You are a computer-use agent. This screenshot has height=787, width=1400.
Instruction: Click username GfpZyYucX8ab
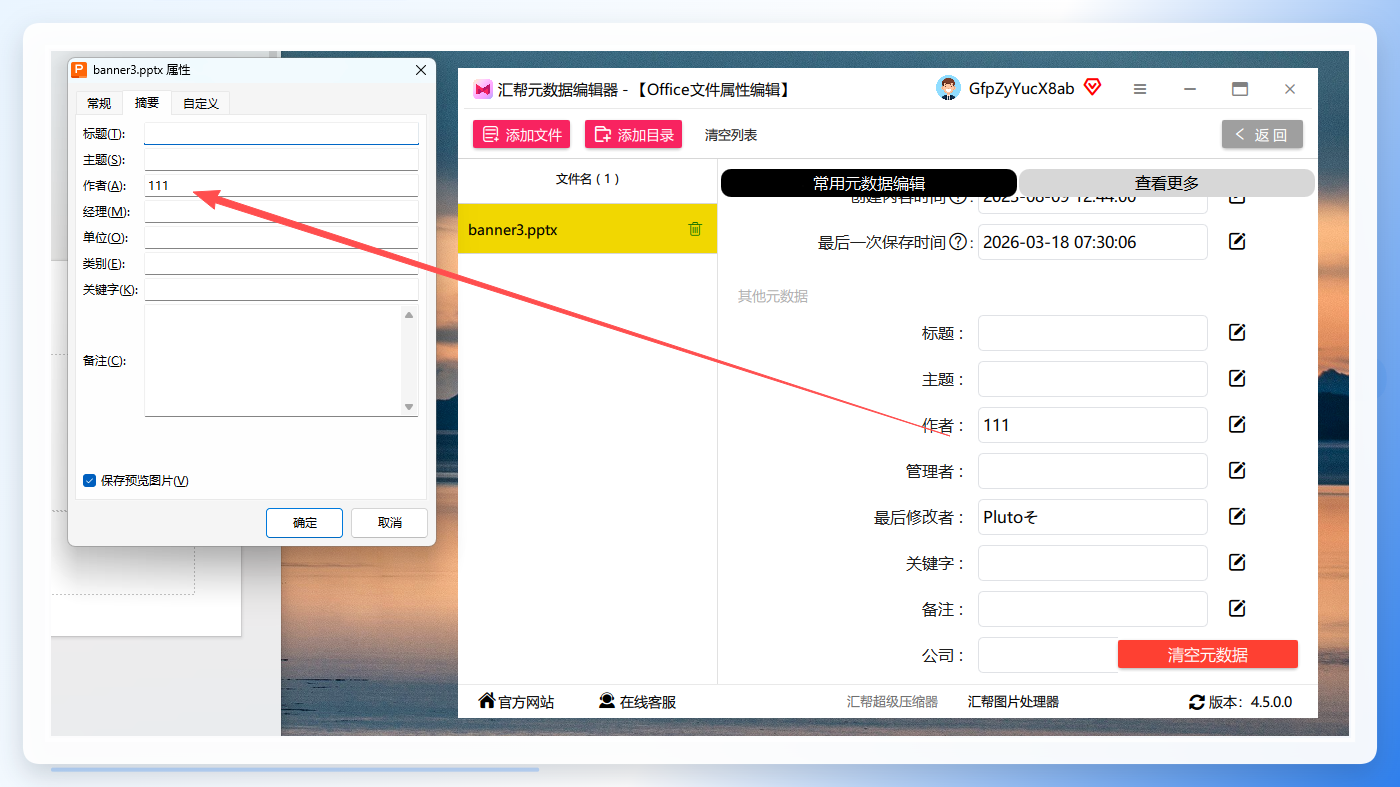coord(1021,88)
